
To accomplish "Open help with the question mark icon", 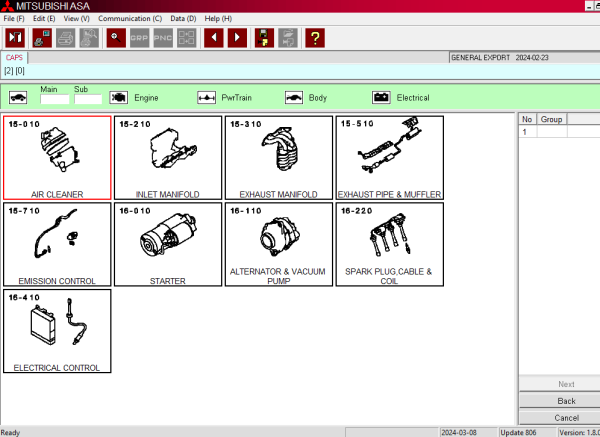I will coord(315,38).
